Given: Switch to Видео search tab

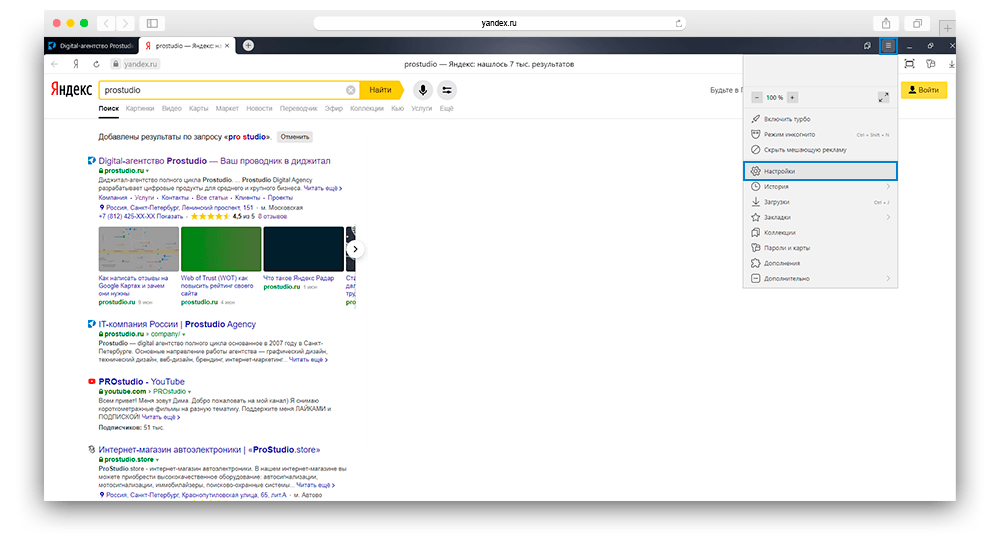Looking at the screenshot, I should 172,108.
